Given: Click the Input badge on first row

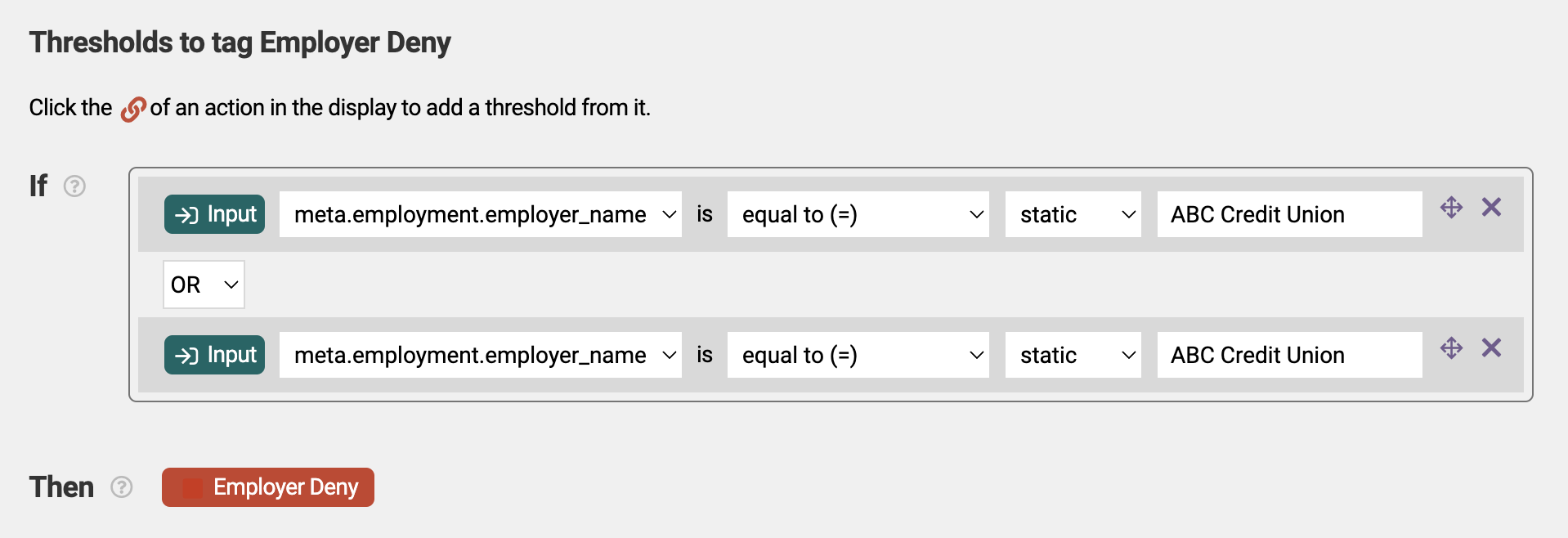Looking at the screenshot, I should (214, 214).
